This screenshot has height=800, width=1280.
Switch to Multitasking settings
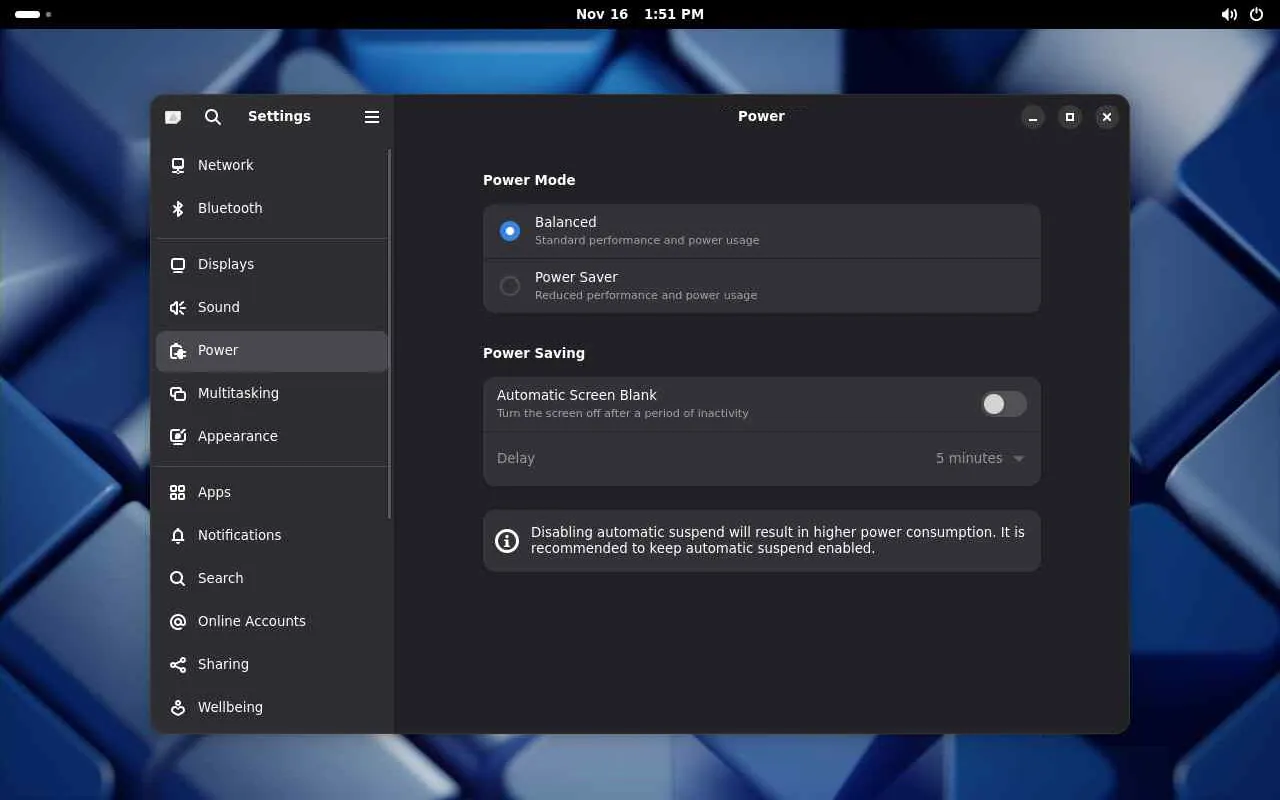click(272, 393)
